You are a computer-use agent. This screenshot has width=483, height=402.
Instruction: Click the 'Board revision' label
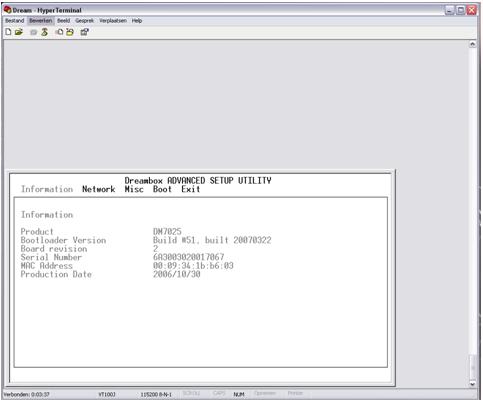(x=54, y=249)
